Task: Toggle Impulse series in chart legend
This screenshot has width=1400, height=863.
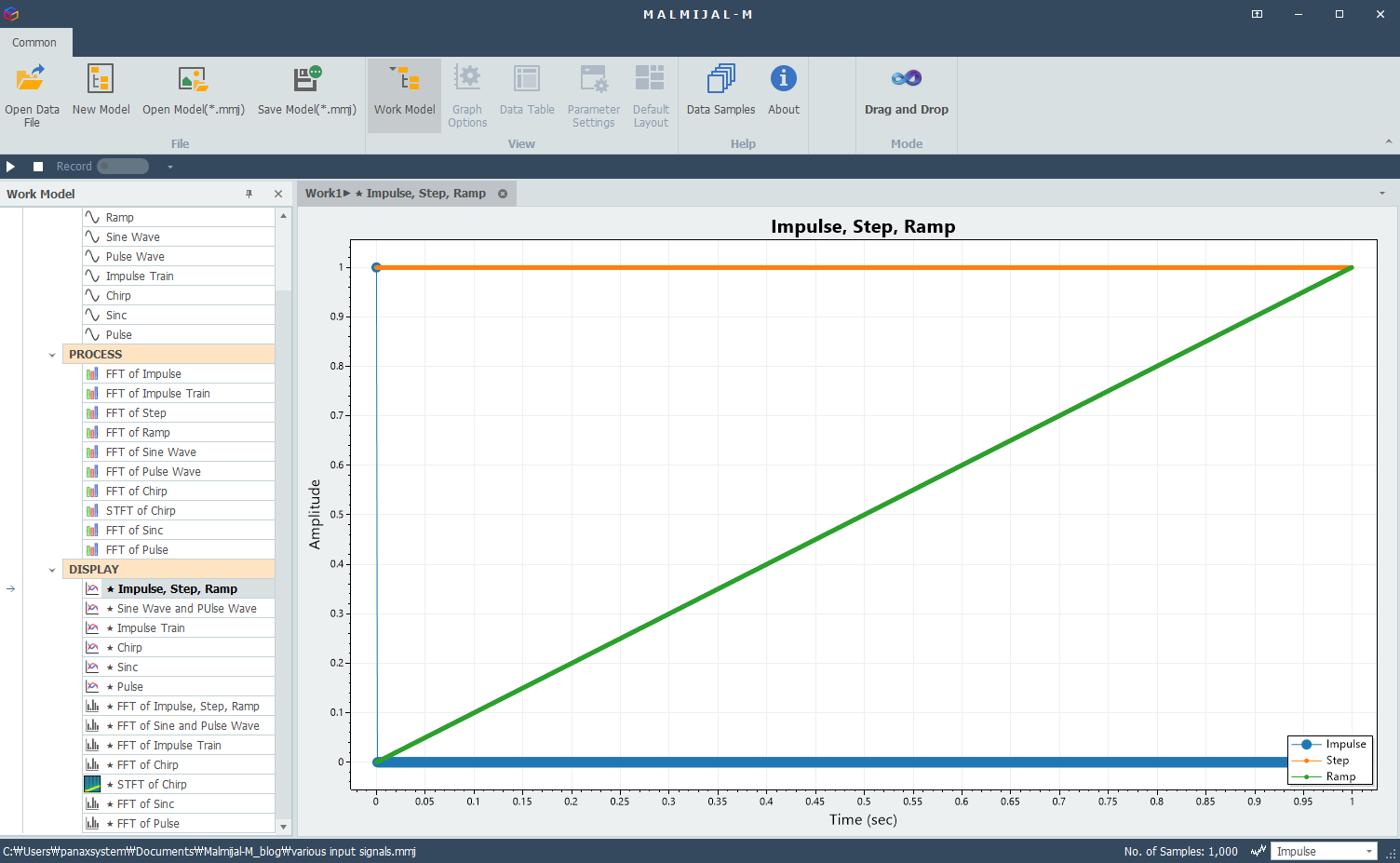Action: point(1328,745)
